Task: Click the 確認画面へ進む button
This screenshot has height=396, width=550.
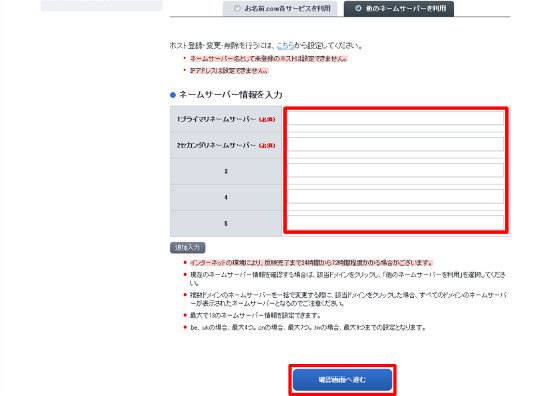Action: (342, 380)
